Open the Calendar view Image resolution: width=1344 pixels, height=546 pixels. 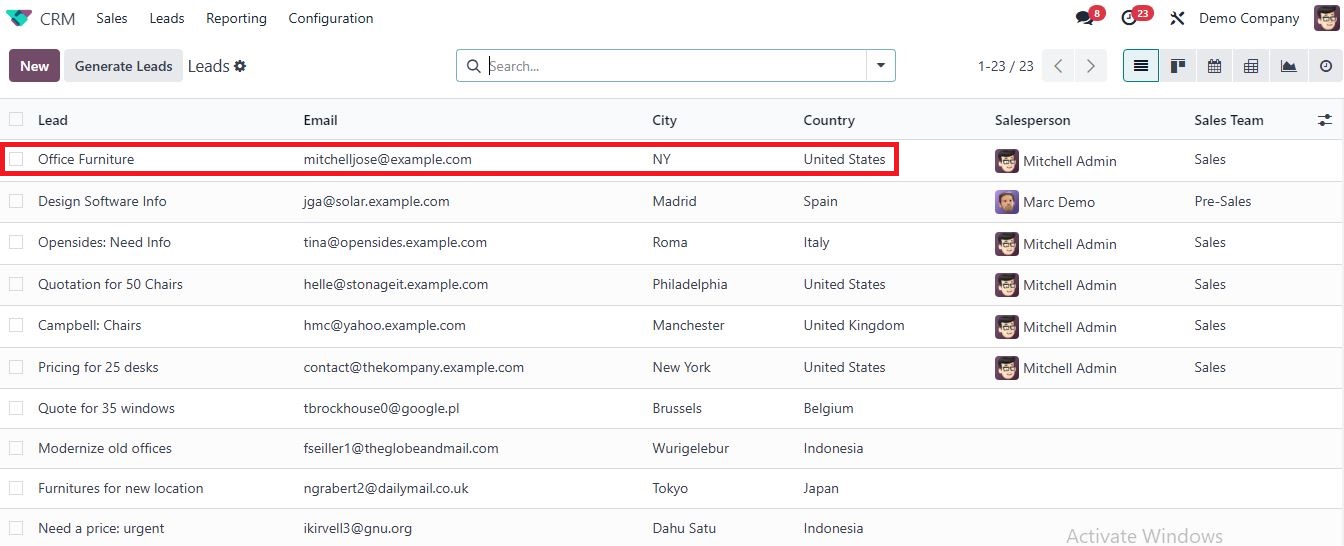pyautogui.click(x=1214, y=66)
